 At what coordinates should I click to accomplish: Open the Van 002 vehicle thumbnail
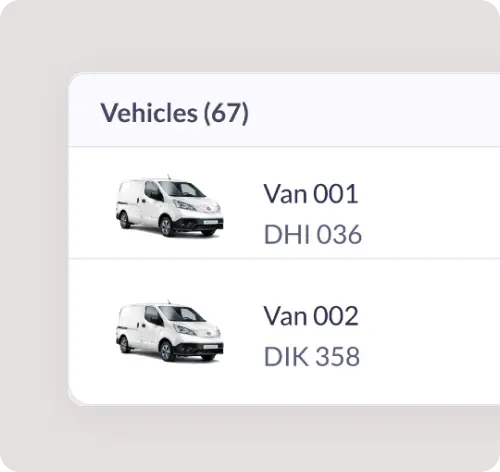[x=169, y=331]
